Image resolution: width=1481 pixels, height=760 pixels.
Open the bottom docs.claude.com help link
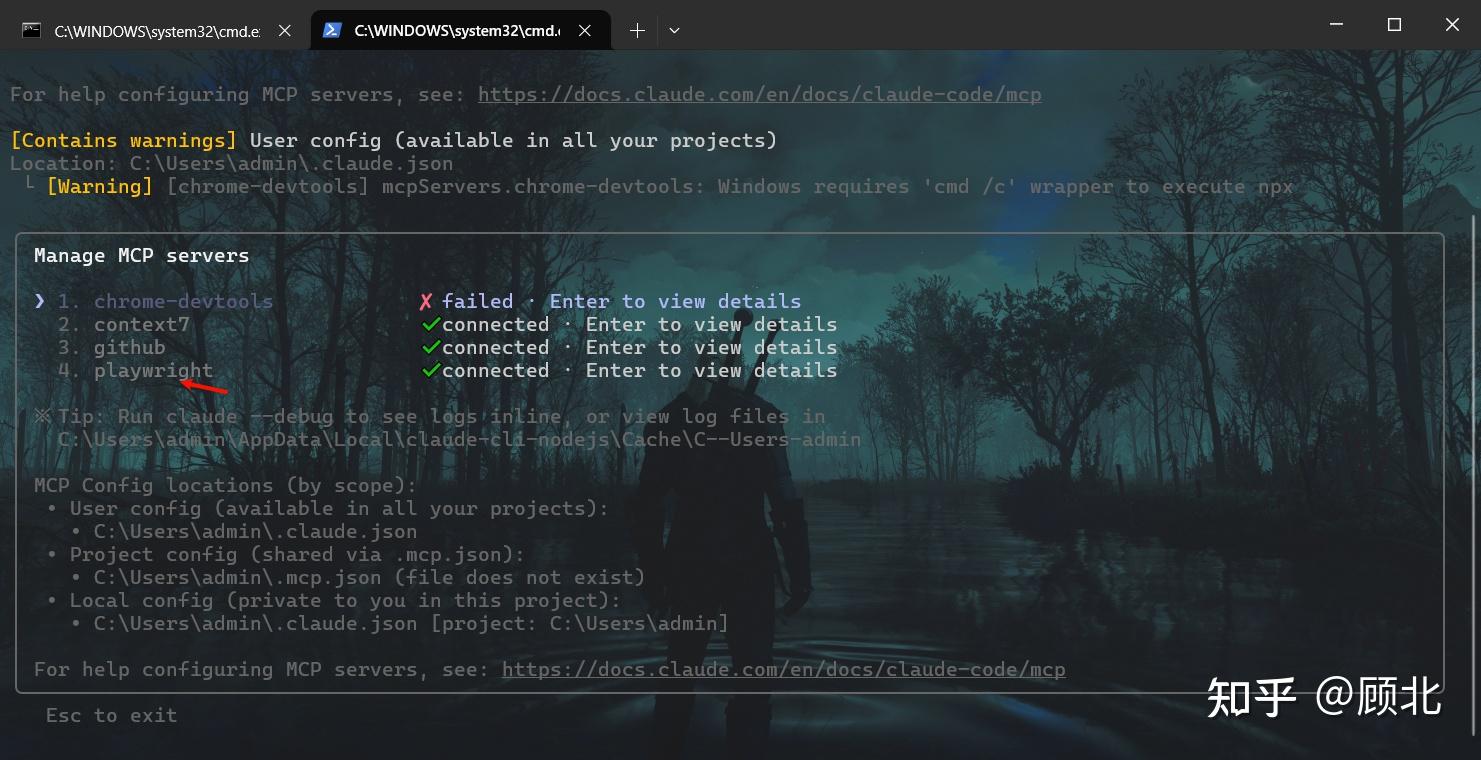[x=783, y=669]
